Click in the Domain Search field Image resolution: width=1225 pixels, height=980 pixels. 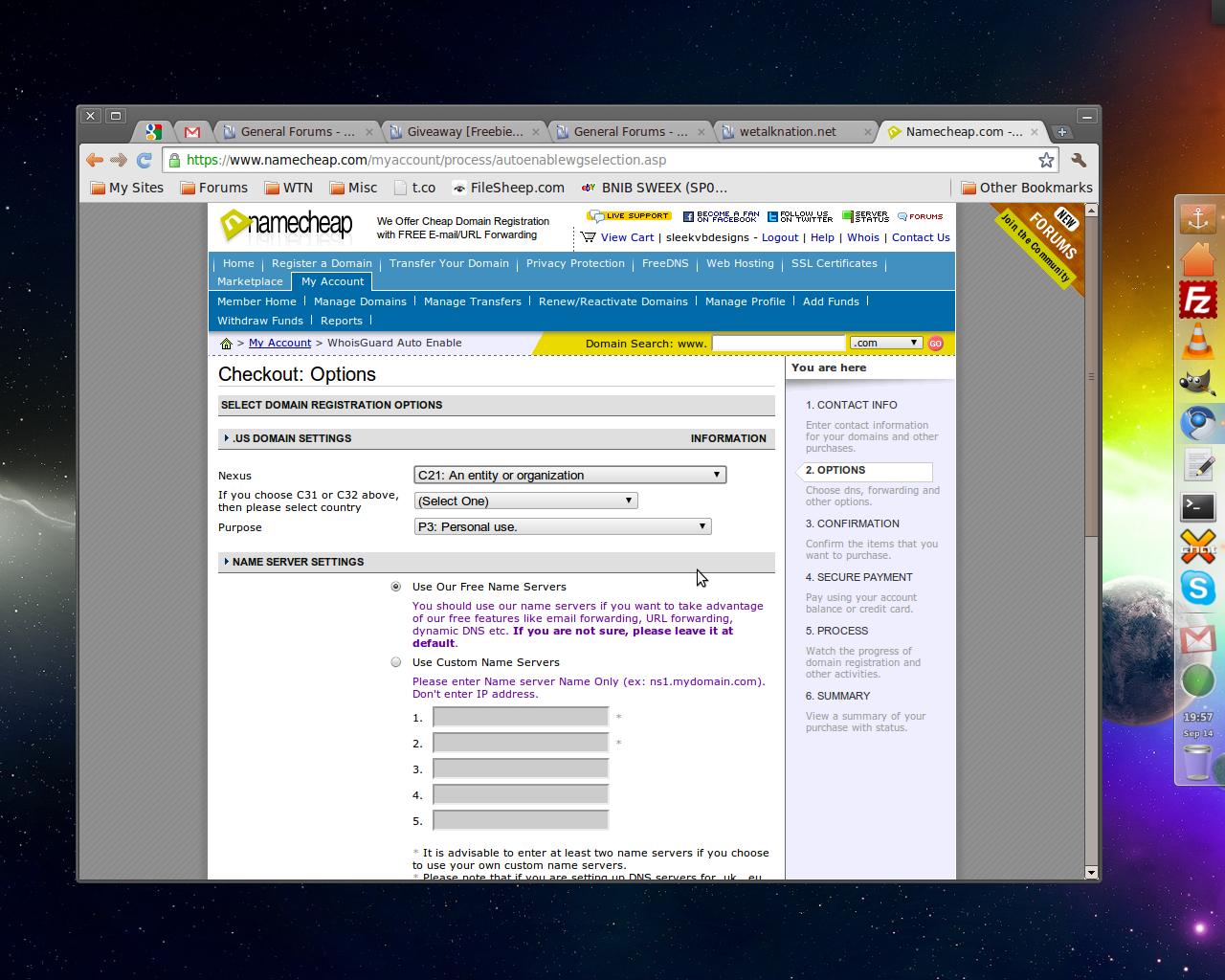tap(779, 343)
